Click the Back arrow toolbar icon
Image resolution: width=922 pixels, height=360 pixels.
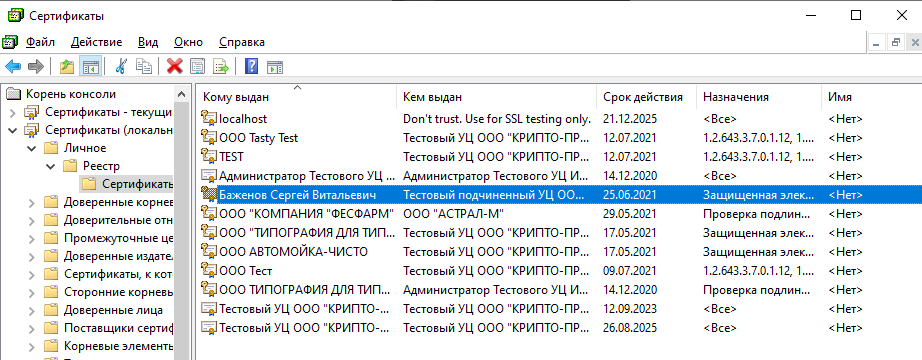coord(13,66)
